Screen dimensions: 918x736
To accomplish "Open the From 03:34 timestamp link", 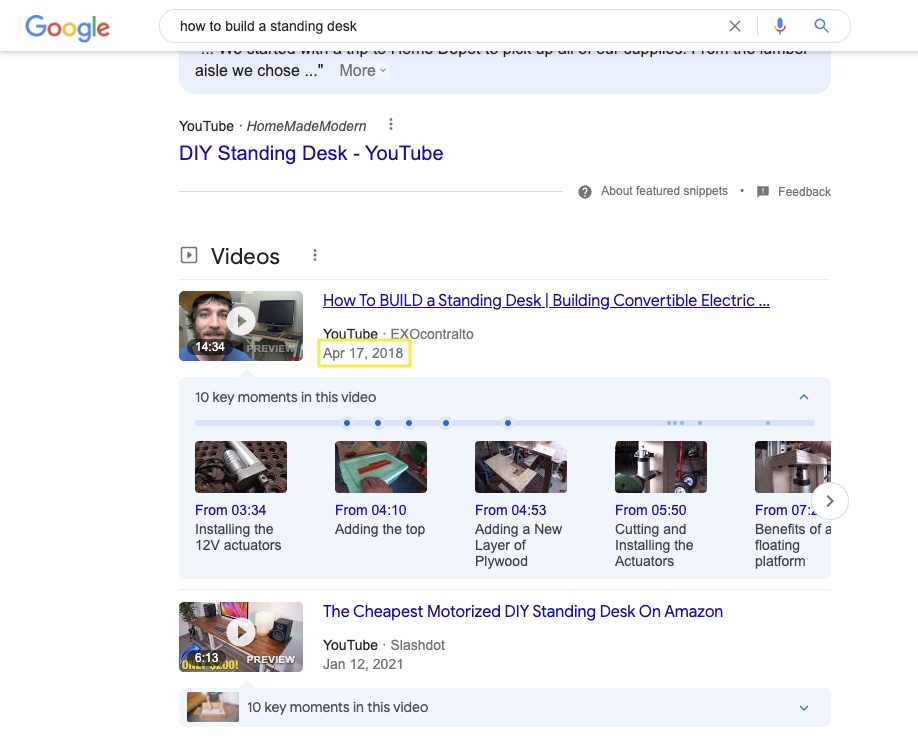I will (x=231, y=511).
